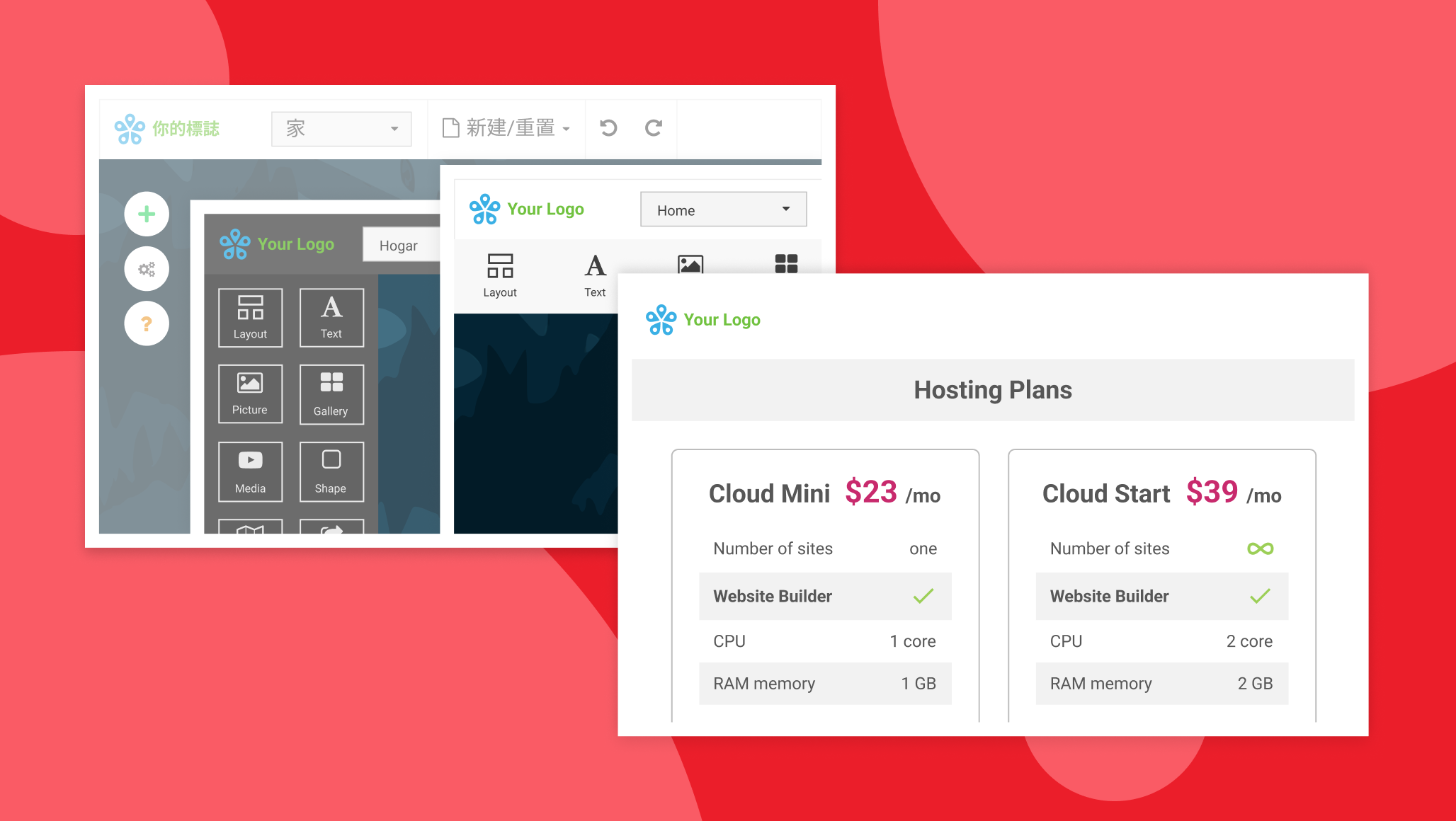Open the Hogar page dropdown

point(401,245)
